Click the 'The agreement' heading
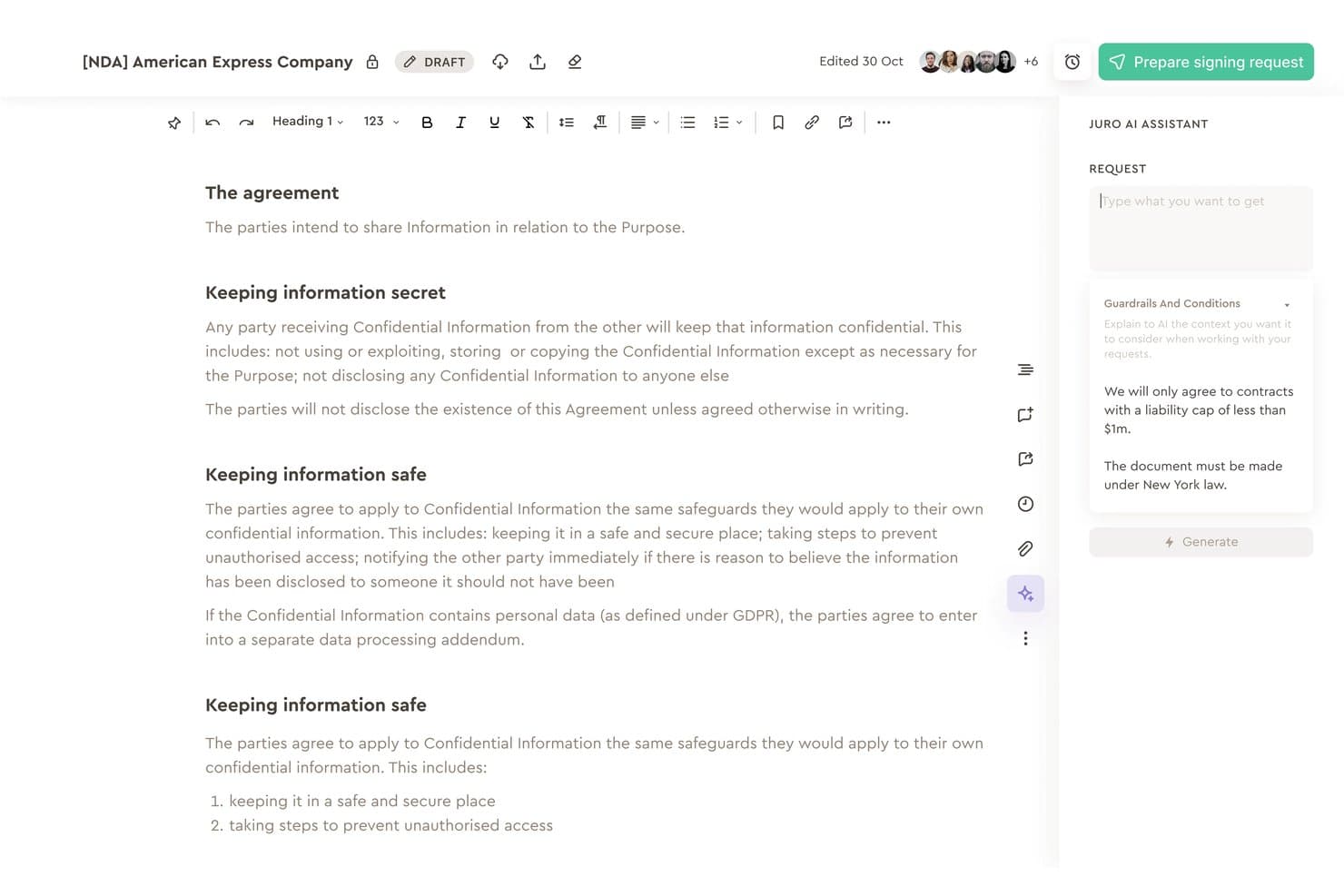Viewport: 1344px width, 896px height. pos(272,192)
